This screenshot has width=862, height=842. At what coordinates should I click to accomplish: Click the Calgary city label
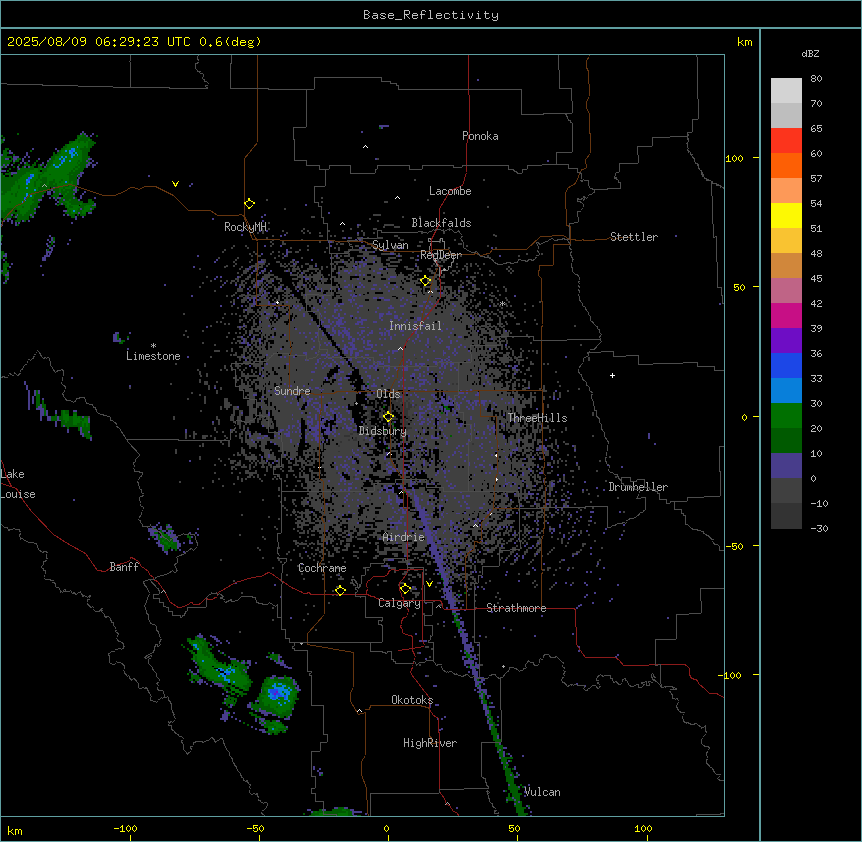[x=400, y=603]
